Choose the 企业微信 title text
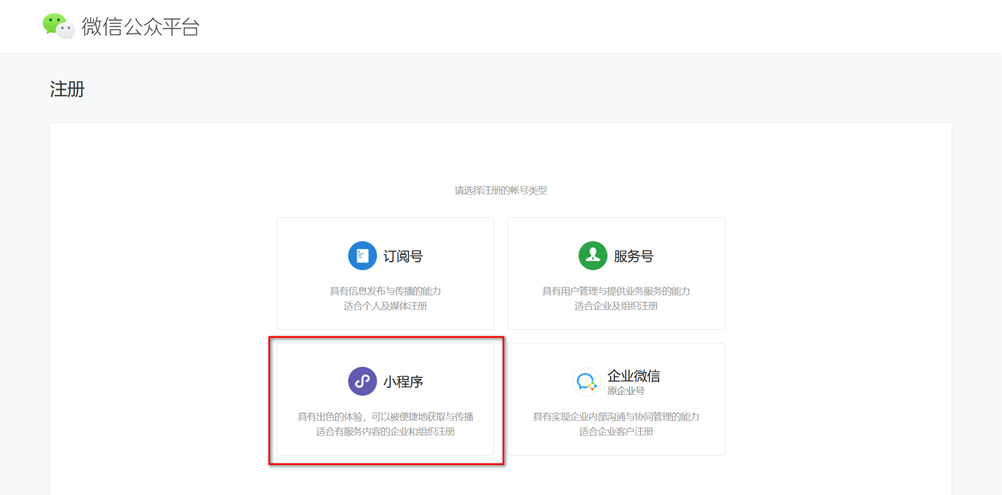This screenshot has height=495, width=1002. click(633, 376)
